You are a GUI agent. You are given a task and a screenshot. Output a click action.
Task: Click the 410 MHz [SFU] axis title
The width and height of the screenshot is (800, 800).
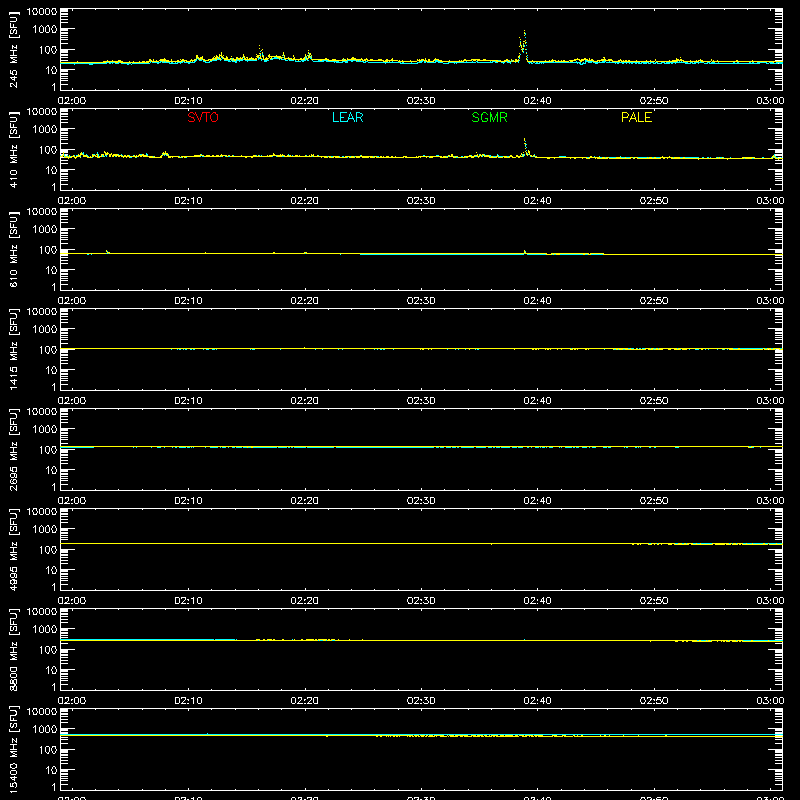coord(14,149)
